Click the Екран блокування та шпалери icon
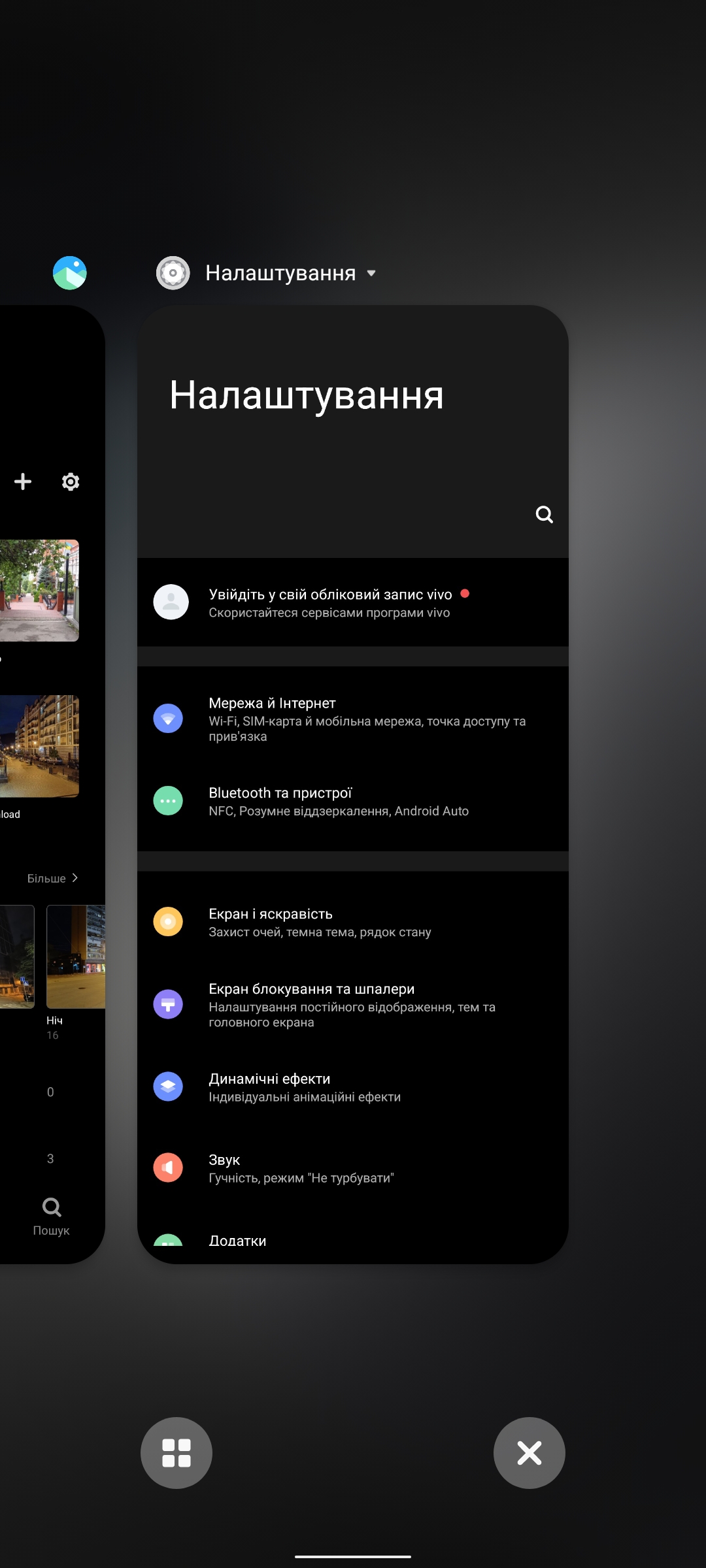The width and height of the screenshot is (706, 1568). click(x=168, y=1004)
